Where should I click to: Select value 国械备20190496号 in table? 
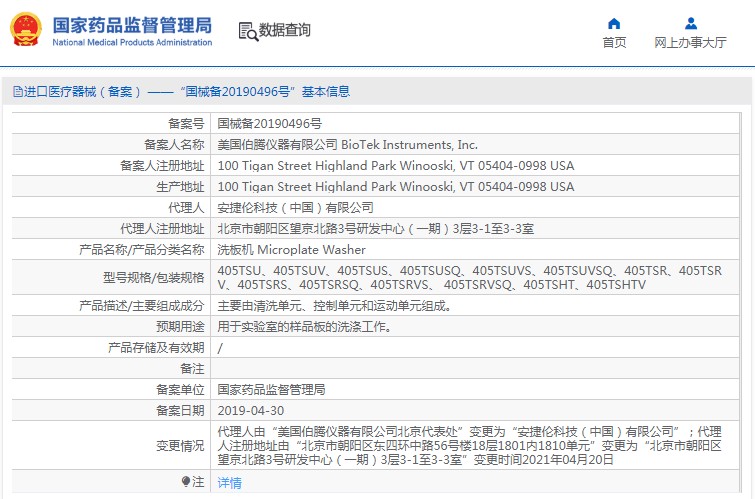pos(270,124)
